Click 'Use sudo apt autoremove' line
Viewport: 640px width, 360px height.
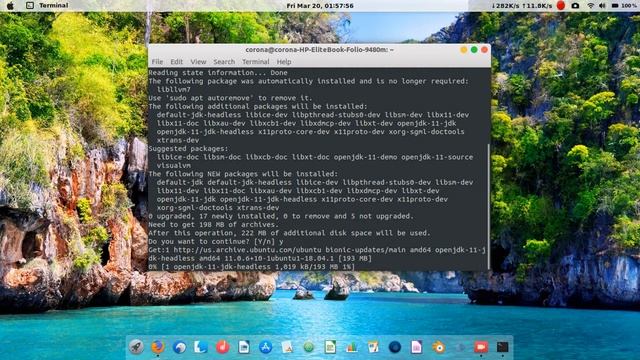coord(230,98)
